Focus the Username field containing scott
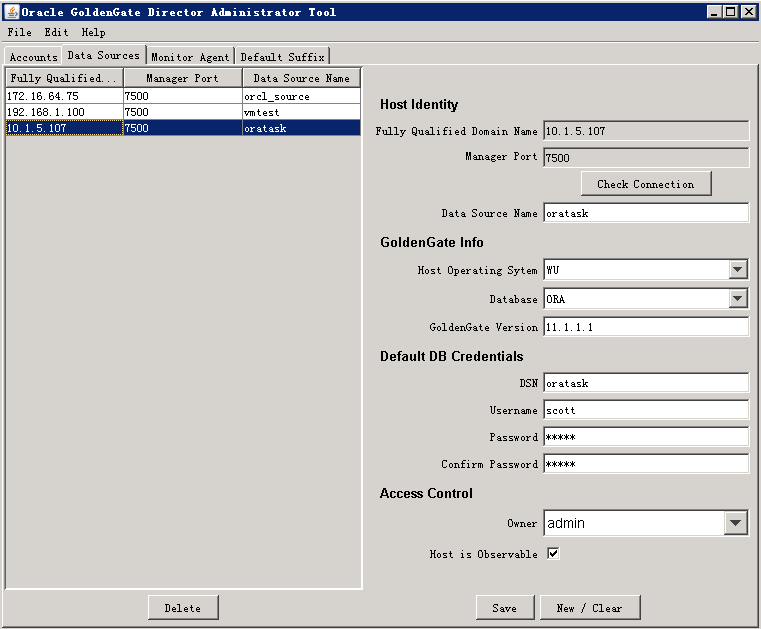 click(x=645, y=410)
